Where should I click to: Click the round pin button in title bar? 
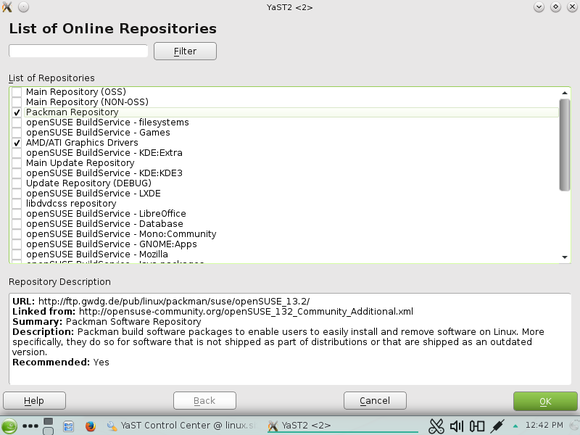pyautogui.click(x=23, y=7)
